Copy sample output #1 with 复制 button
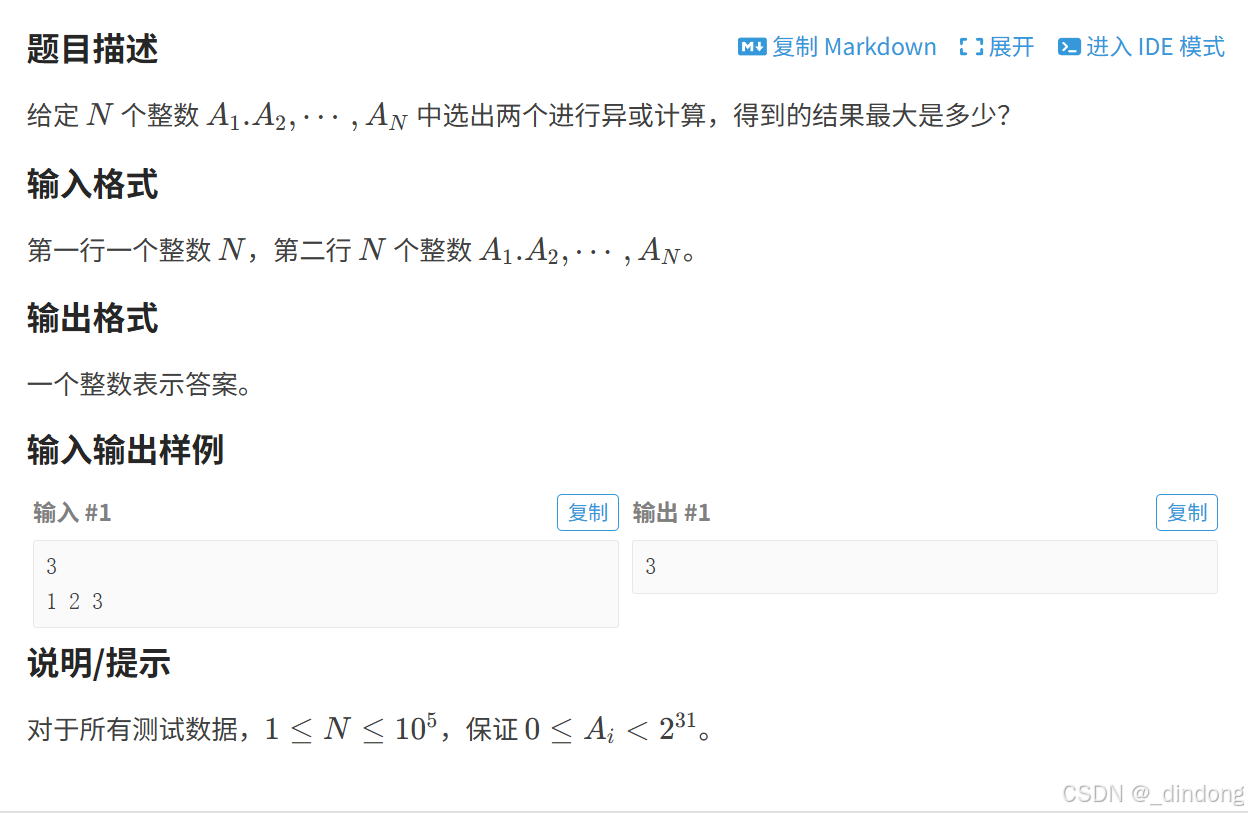The height and width of the screenshot is (813, 1248). coord(1187,513)
